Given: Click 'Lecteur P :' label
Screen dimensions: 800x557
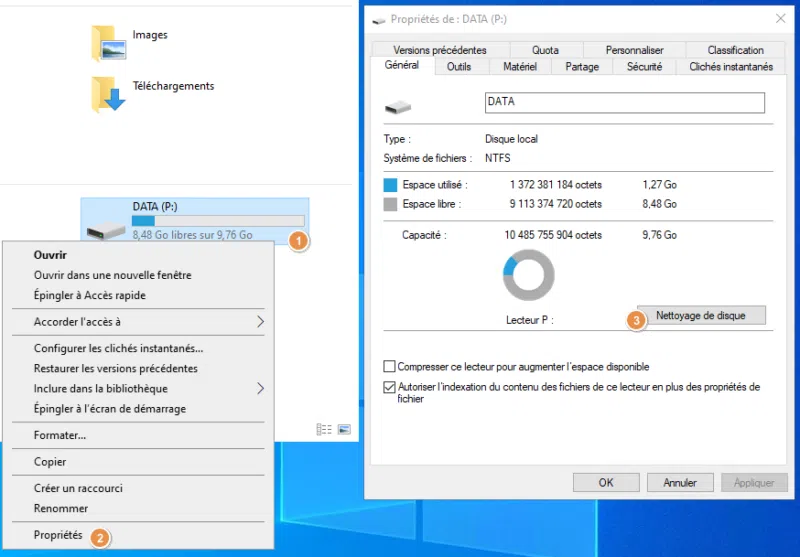Looking at the screenshot, I should coord(530,320).
